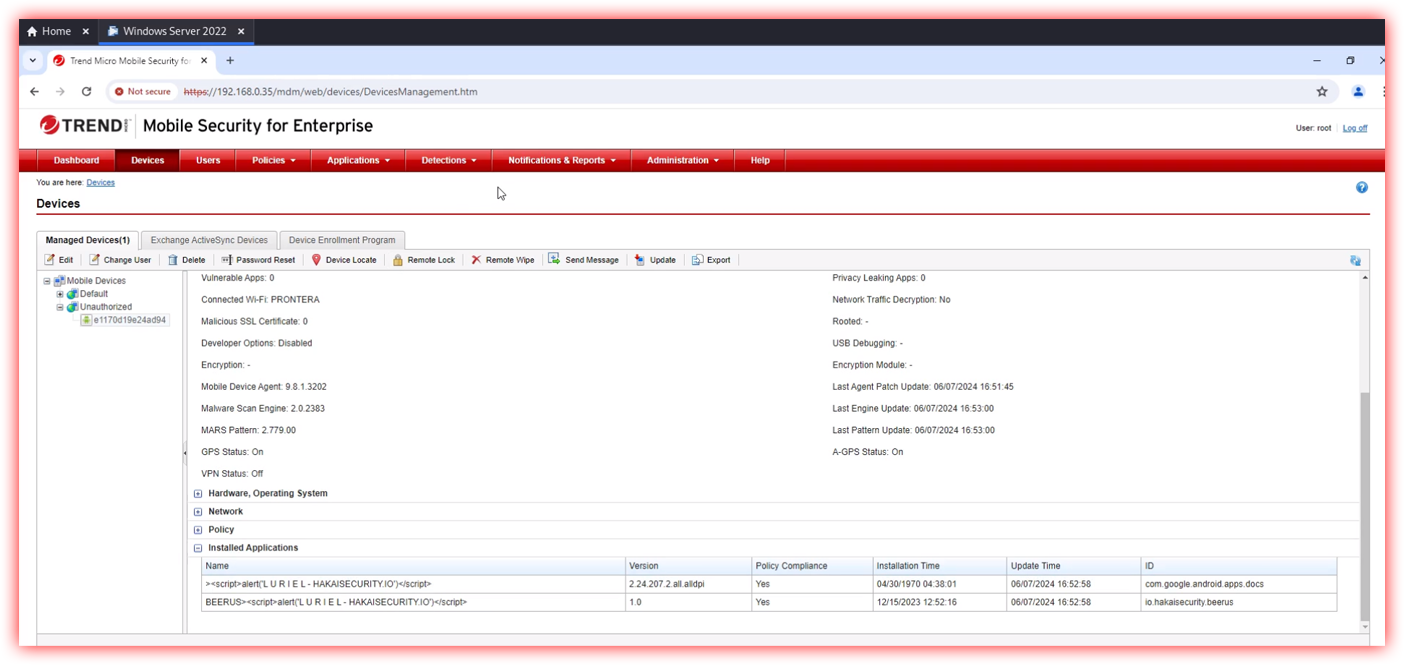Click the Remote Wipe red X icon
The image size is (1405, 666).
(476, 260)
